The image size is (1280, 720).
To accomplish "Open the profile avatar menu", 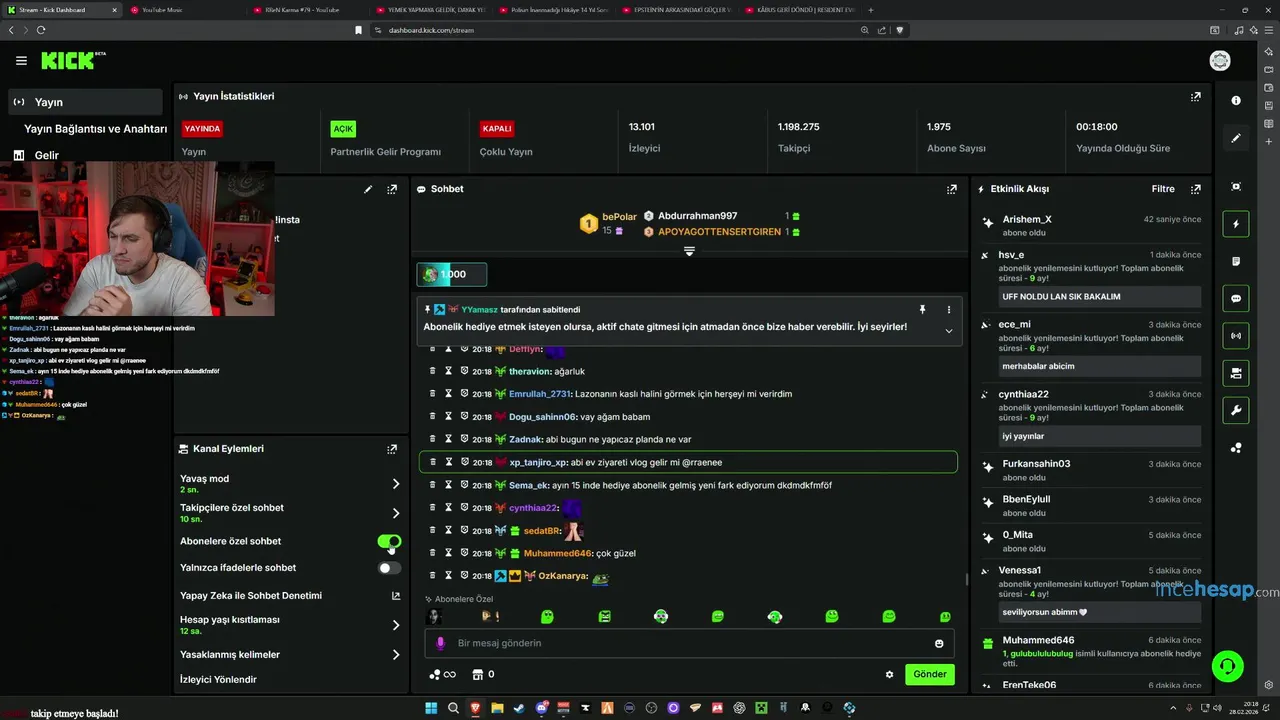I will pyautogui.click(x=1220, y=61).
